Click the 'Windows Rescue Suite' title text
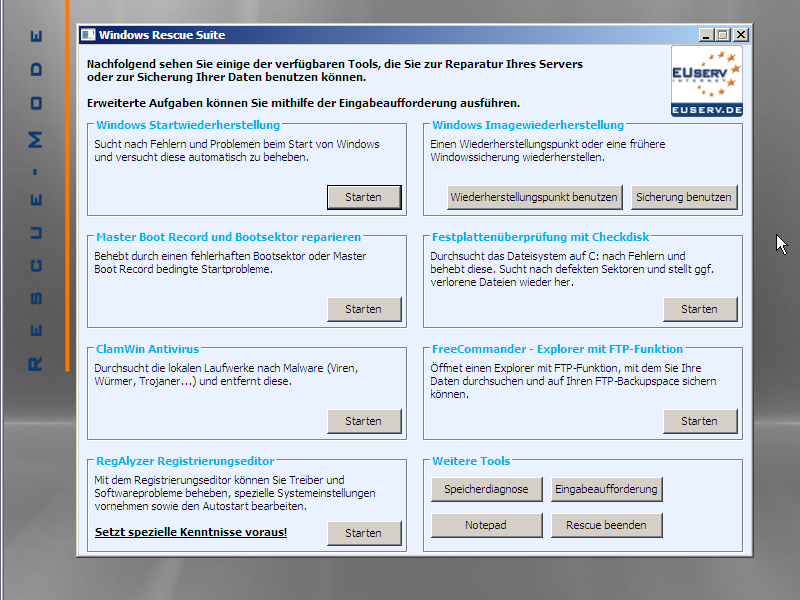 (x=162, y=35)
